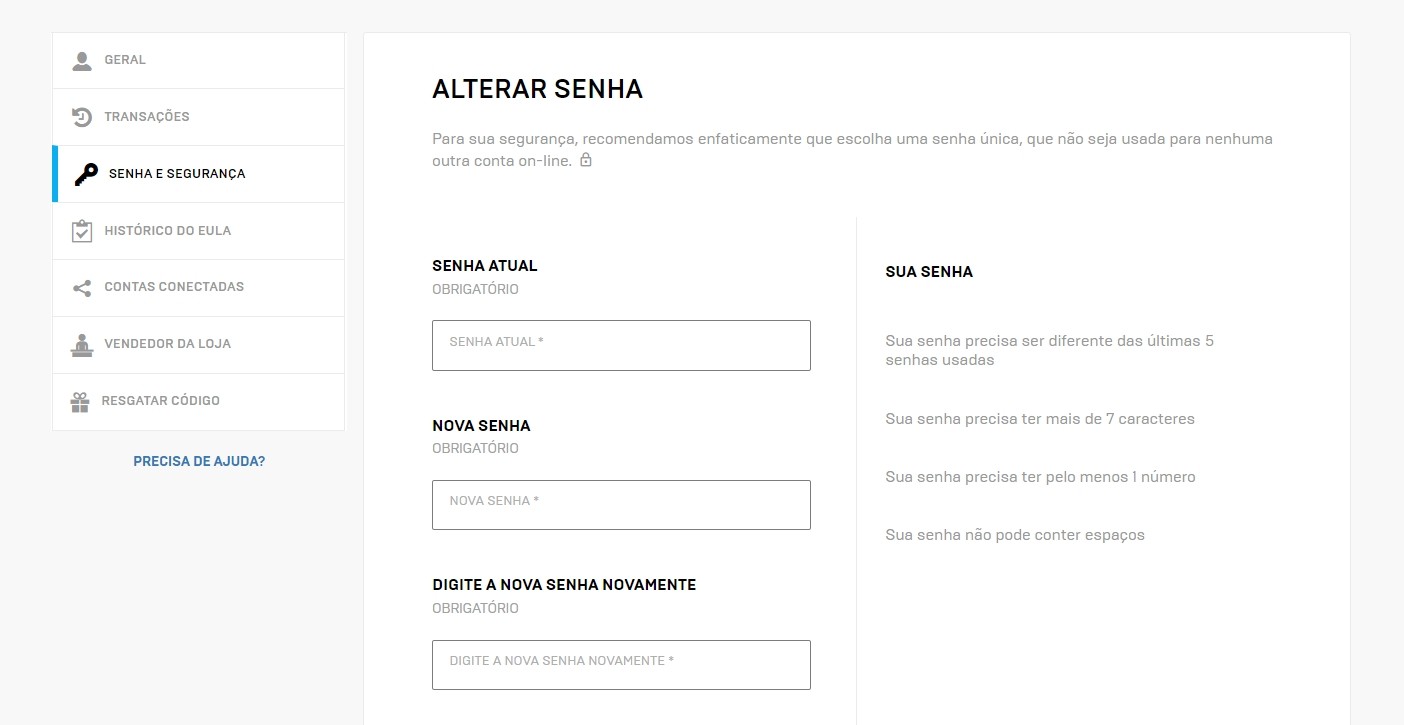Click the Contas Conectadas share icon

coord(82,288)
